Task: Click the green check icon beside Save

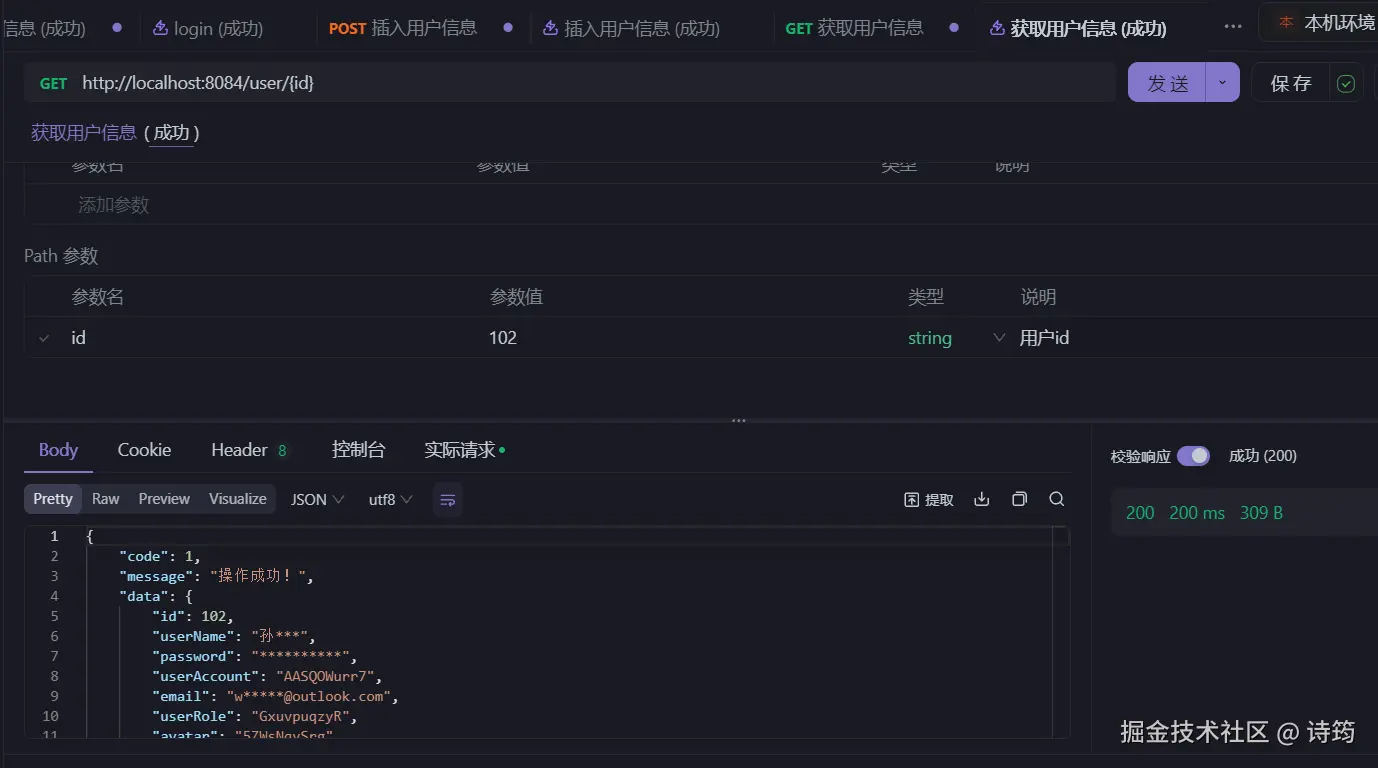Action: point(1346,83)
